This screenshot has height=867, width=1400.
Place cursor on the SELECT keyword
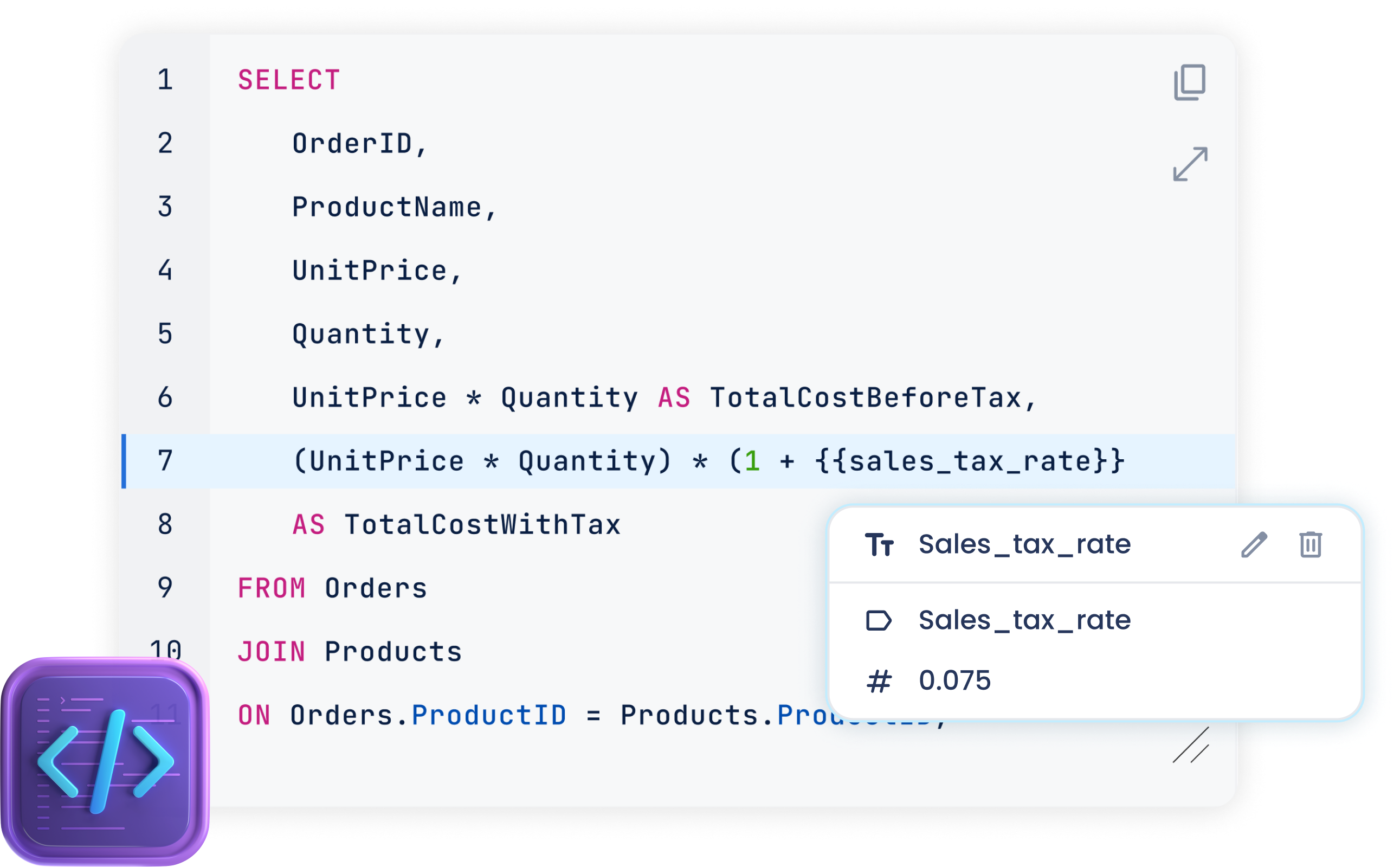289,80
